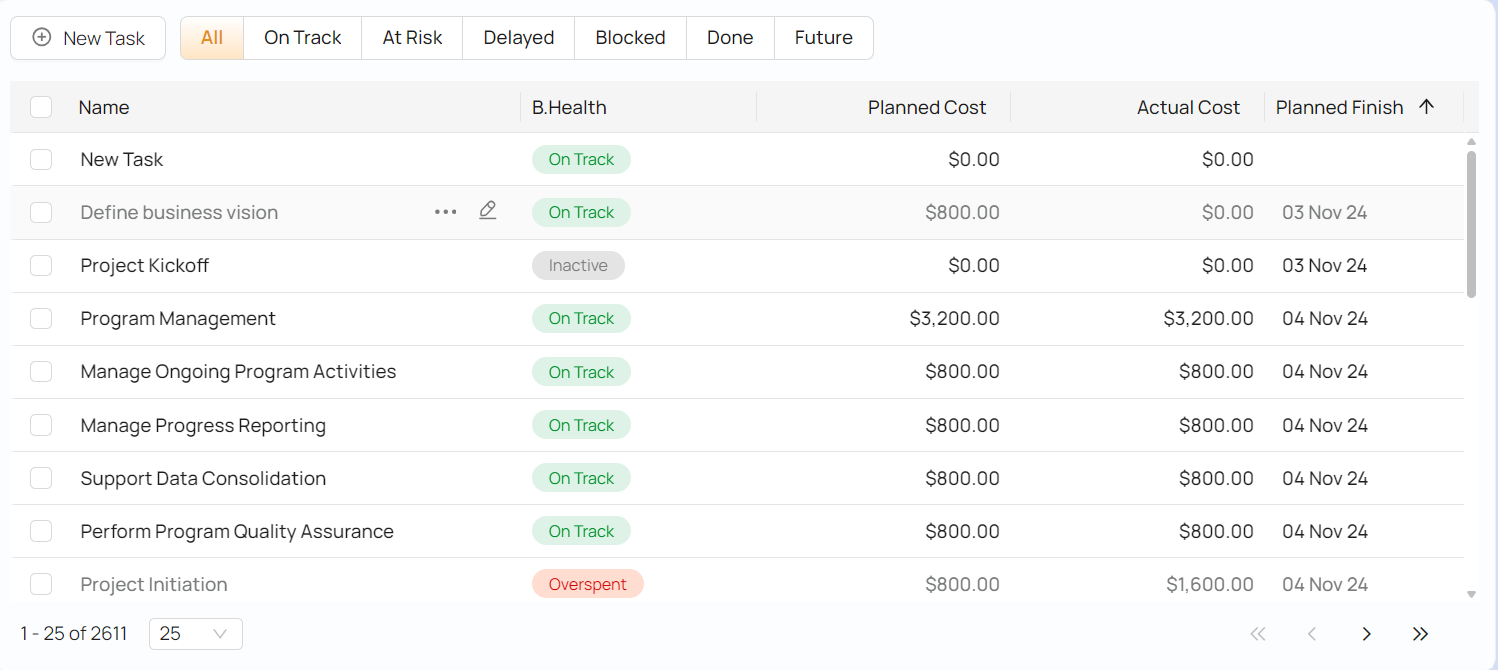Switch to the At Risk tab
Screen dimensions: 1498x670
point(412,38)
